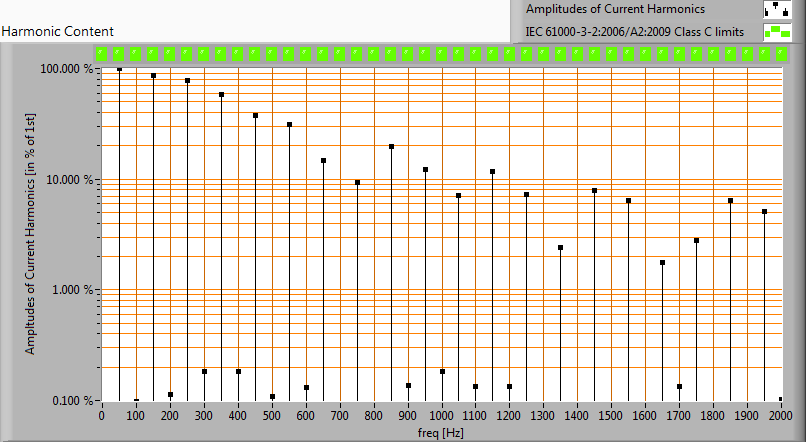Click the green LED above the 500 Hz gridline
Screen dimensions: 806x442
click(272, 54)
